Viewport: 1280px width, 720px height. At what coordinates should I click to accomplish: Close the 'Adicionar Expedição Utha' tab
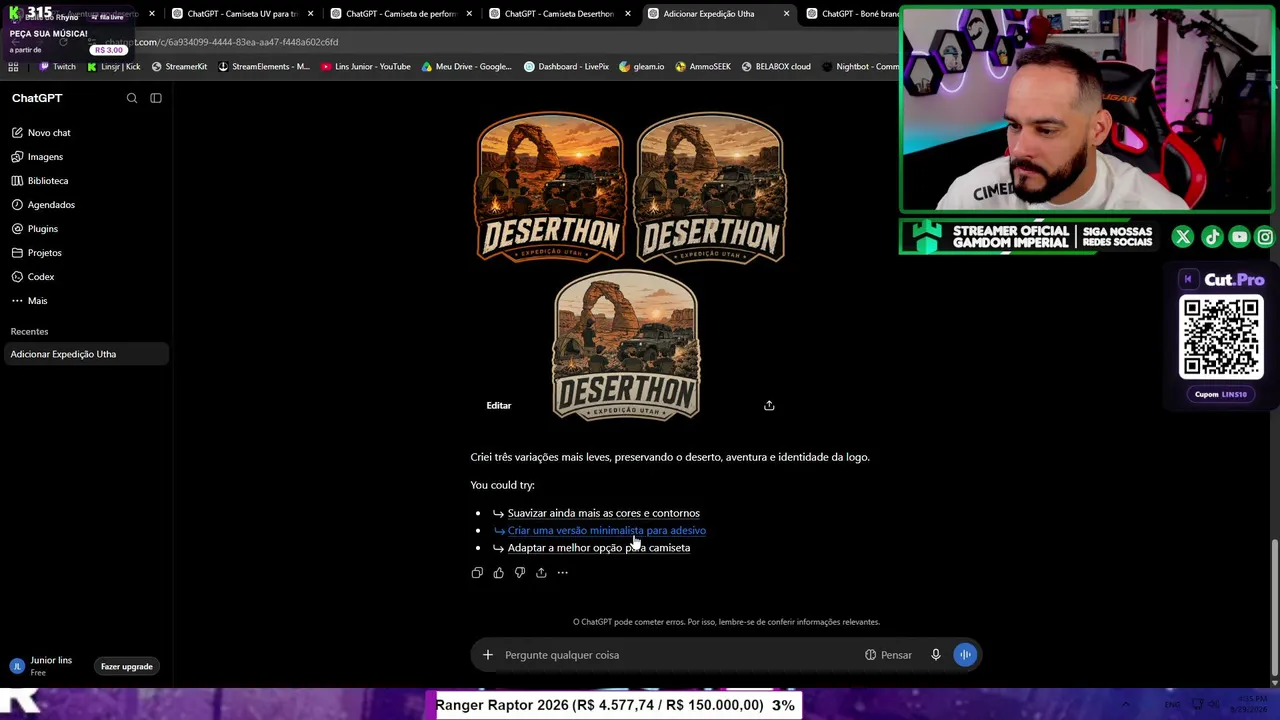coord(786,14)
